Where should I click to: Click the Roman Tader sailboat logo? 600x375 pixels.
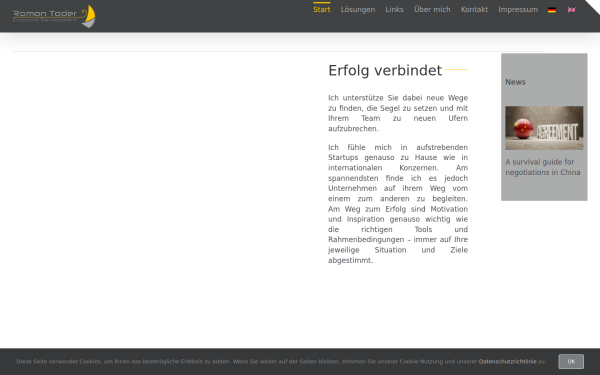(x=54, y=16)
